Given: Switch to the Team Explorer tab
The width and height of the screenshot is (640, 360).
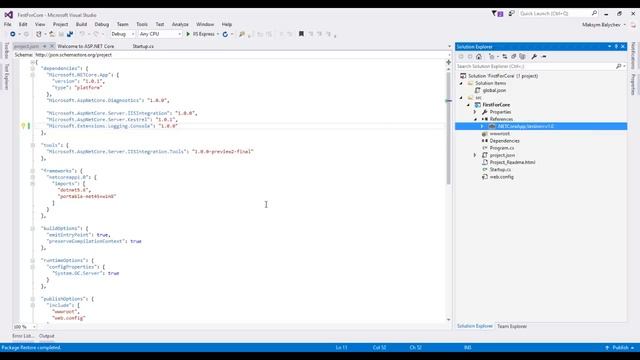Looking at the screenshot, I should pyautogui.click(x=512, y=326).
